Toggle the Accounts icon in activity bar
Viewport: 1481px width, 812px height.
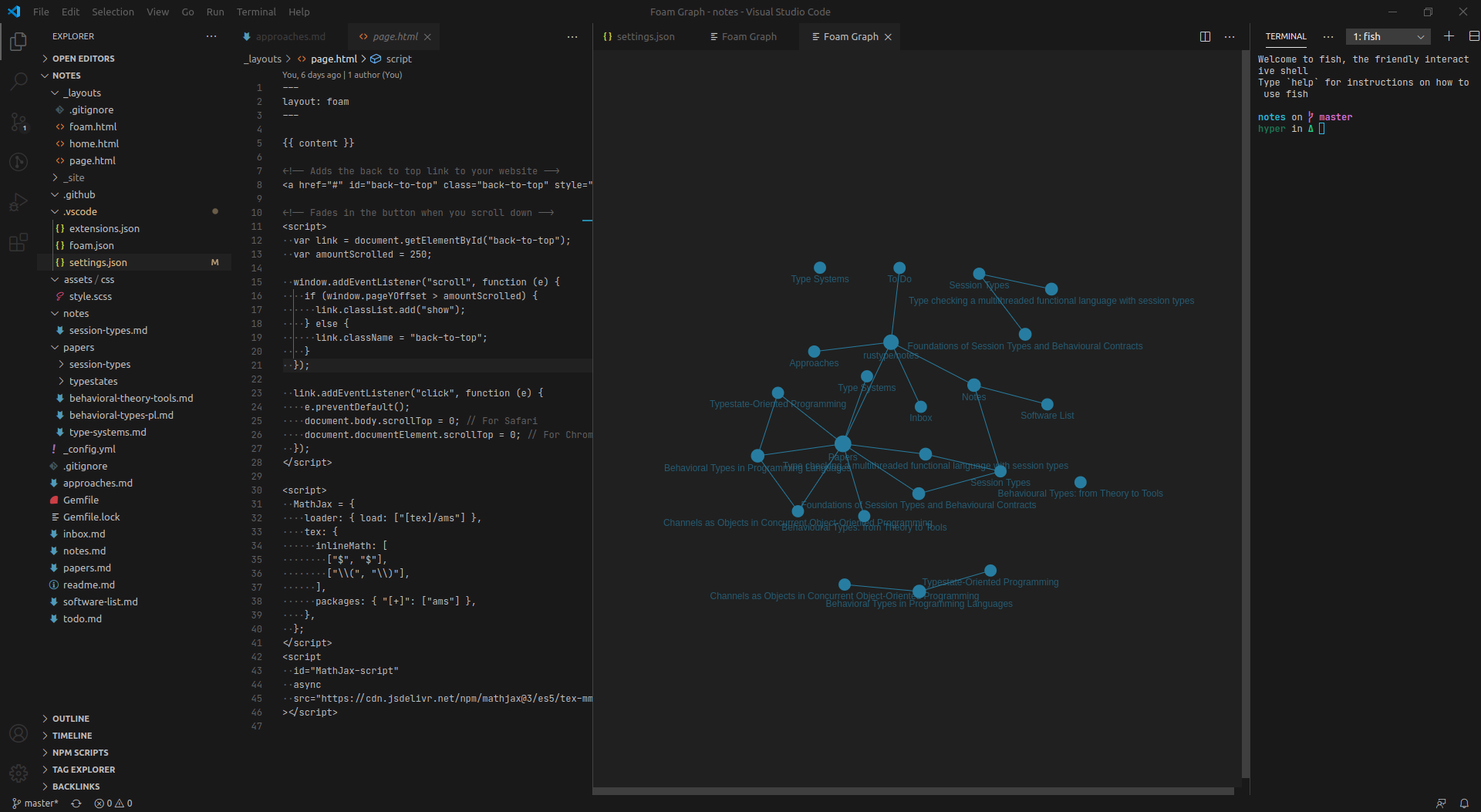(x=19, y=733)
